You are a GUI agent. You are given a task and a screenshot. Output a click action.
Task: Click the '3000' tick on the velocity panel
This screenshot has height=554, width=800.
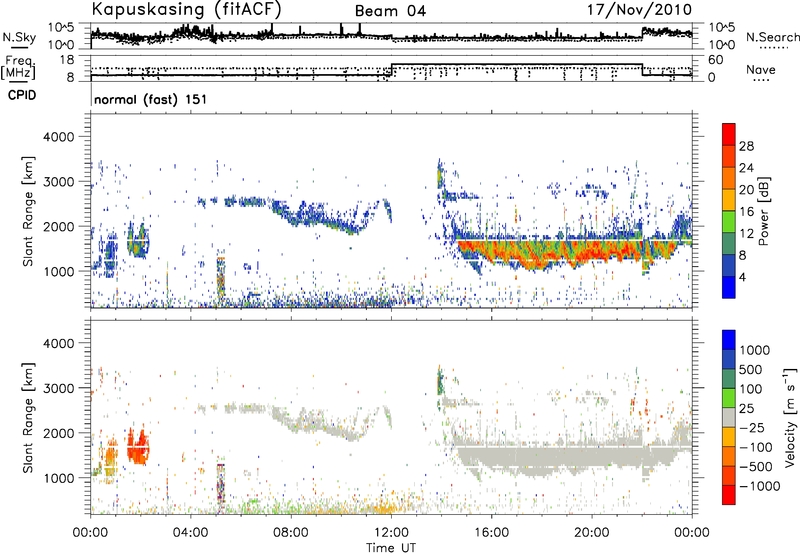58,388
